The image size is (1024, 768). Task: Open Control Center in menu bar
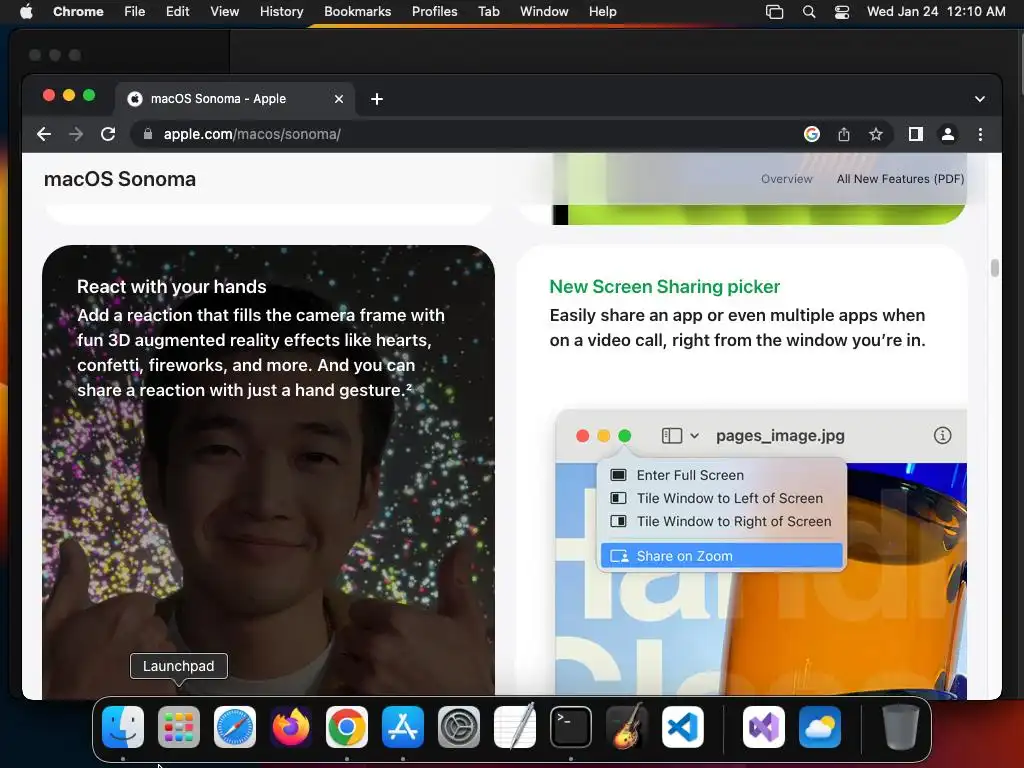point(842,12)
